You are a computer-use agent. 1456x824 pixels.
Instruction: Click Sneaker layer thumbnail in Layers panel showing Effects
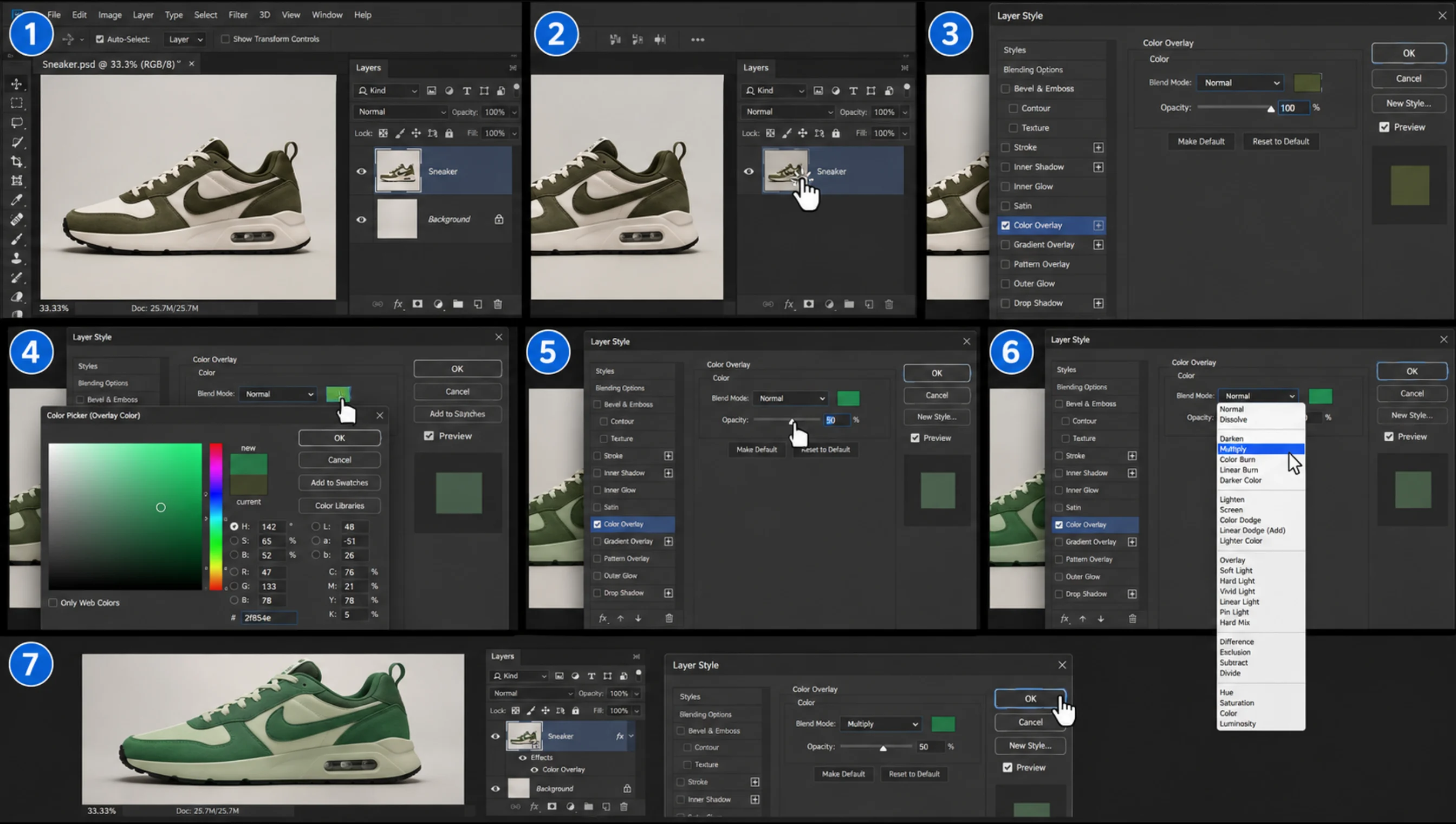524,736
